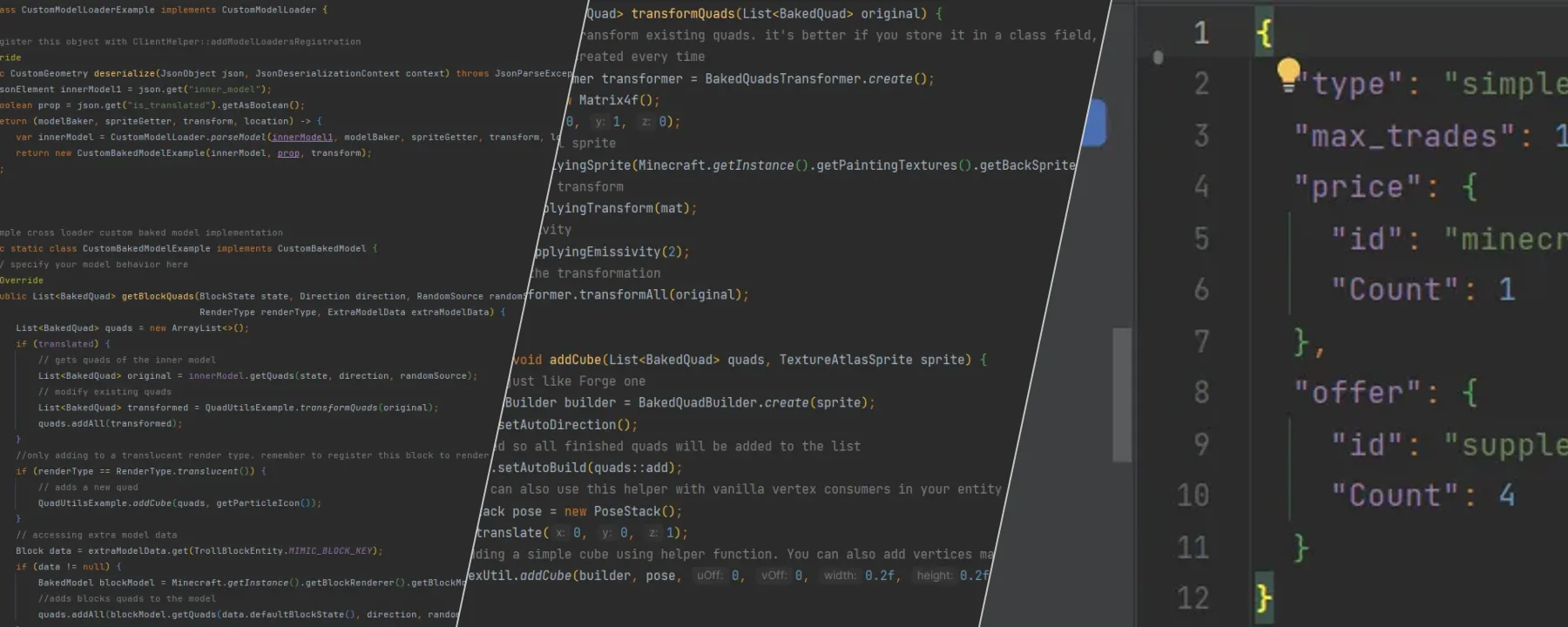Image resolution: width=1568 pixels, height=627 pixels.
Task: Click transformAll(original) call
Action: click(x=660, y=295)
